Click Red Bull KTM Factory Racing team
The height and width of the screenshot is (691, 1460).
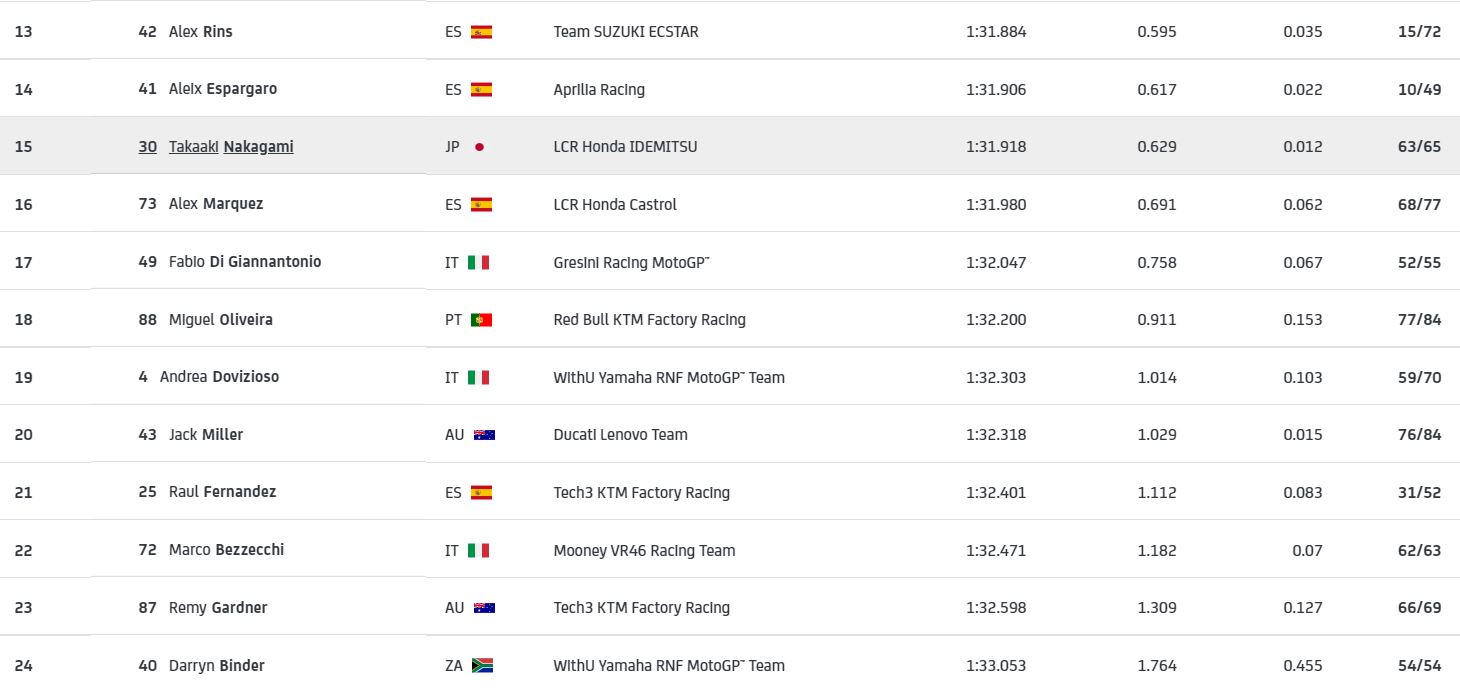(649, 320)
